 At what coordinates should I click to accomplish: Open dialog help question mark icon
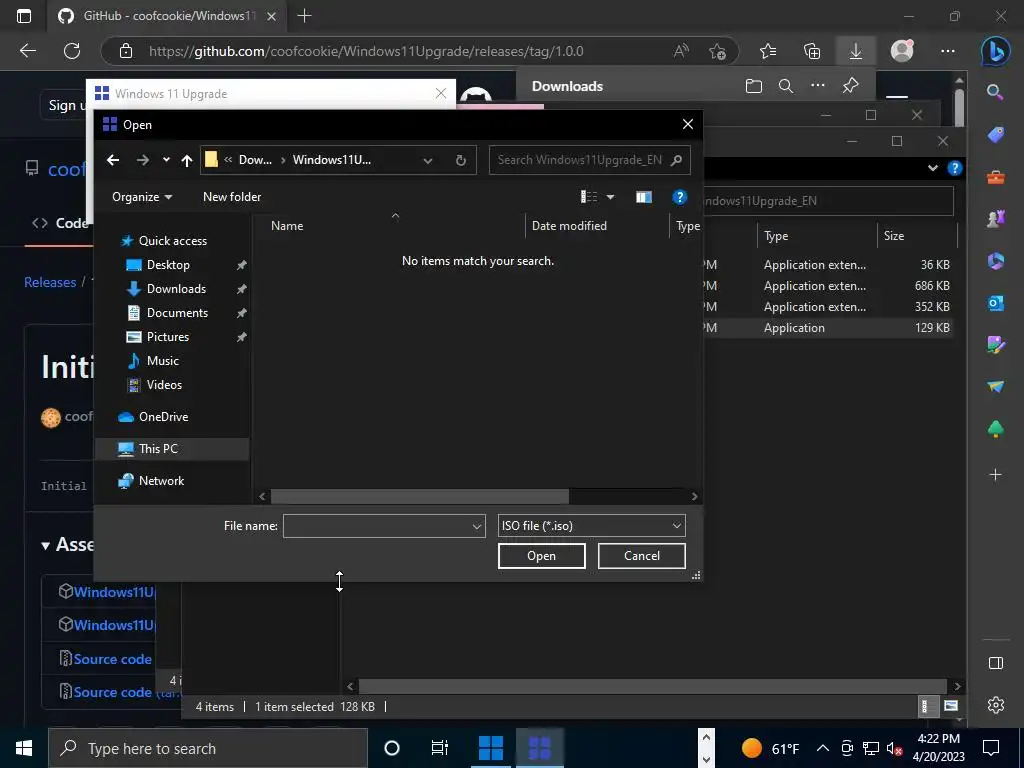tap(680, 197)
